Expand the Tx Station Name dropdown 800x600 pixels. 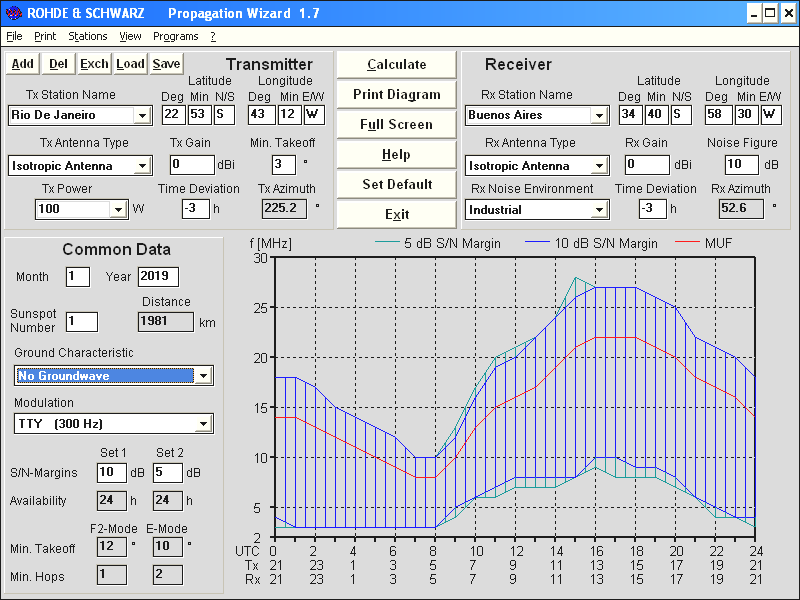click(x=142, y=115)
